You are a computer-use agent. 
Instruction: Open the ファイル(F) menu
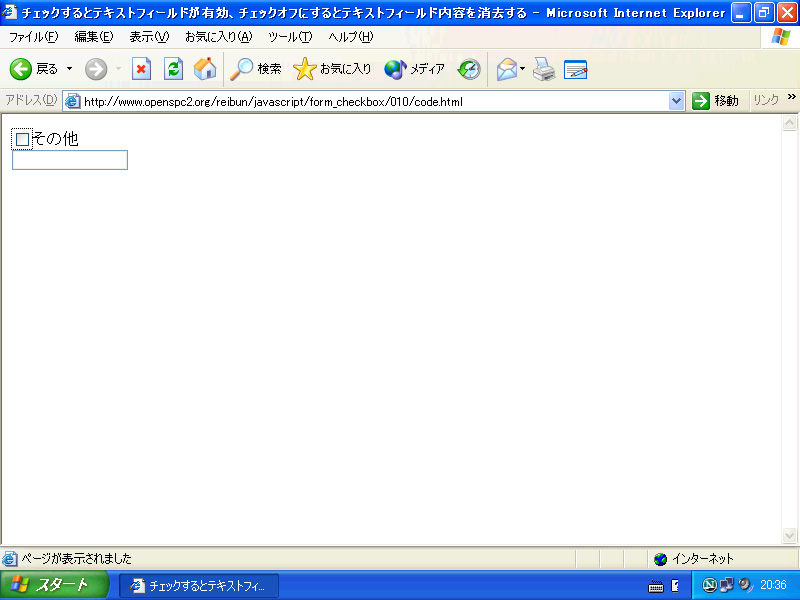(34, 37)
